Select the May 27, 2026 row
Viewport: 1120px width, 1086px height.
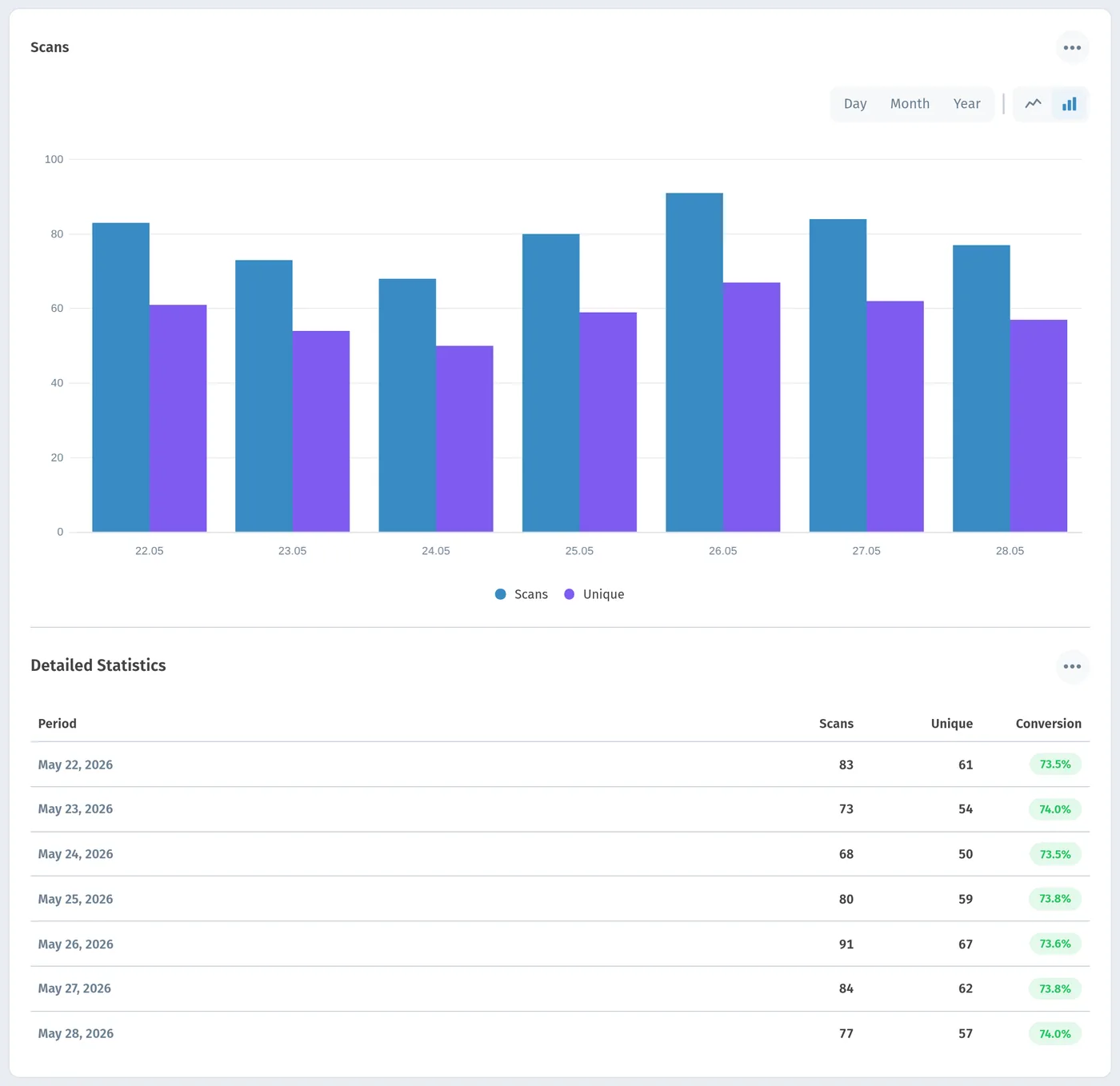[560, 988]
